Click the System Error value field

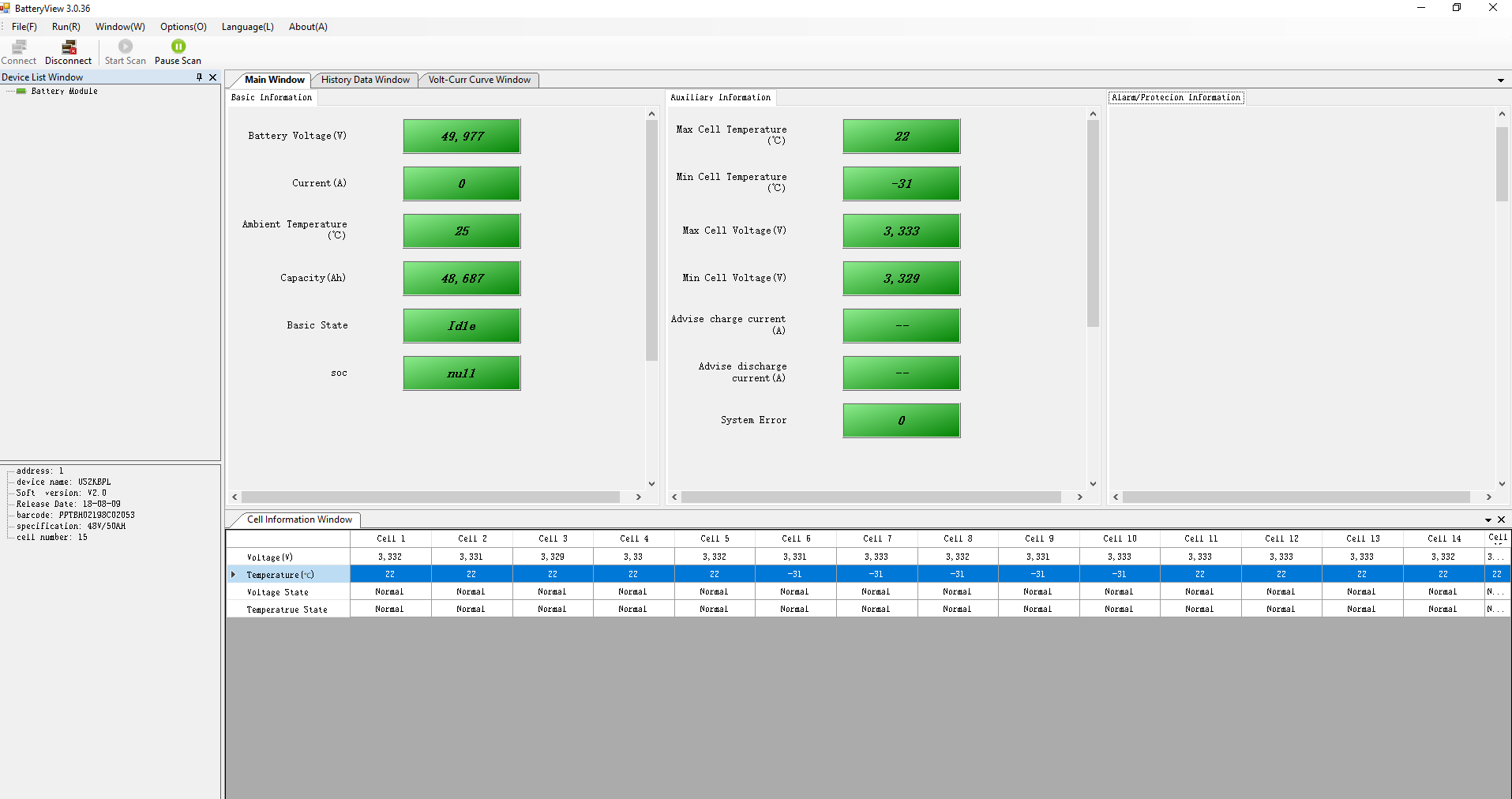coord(902,421)
